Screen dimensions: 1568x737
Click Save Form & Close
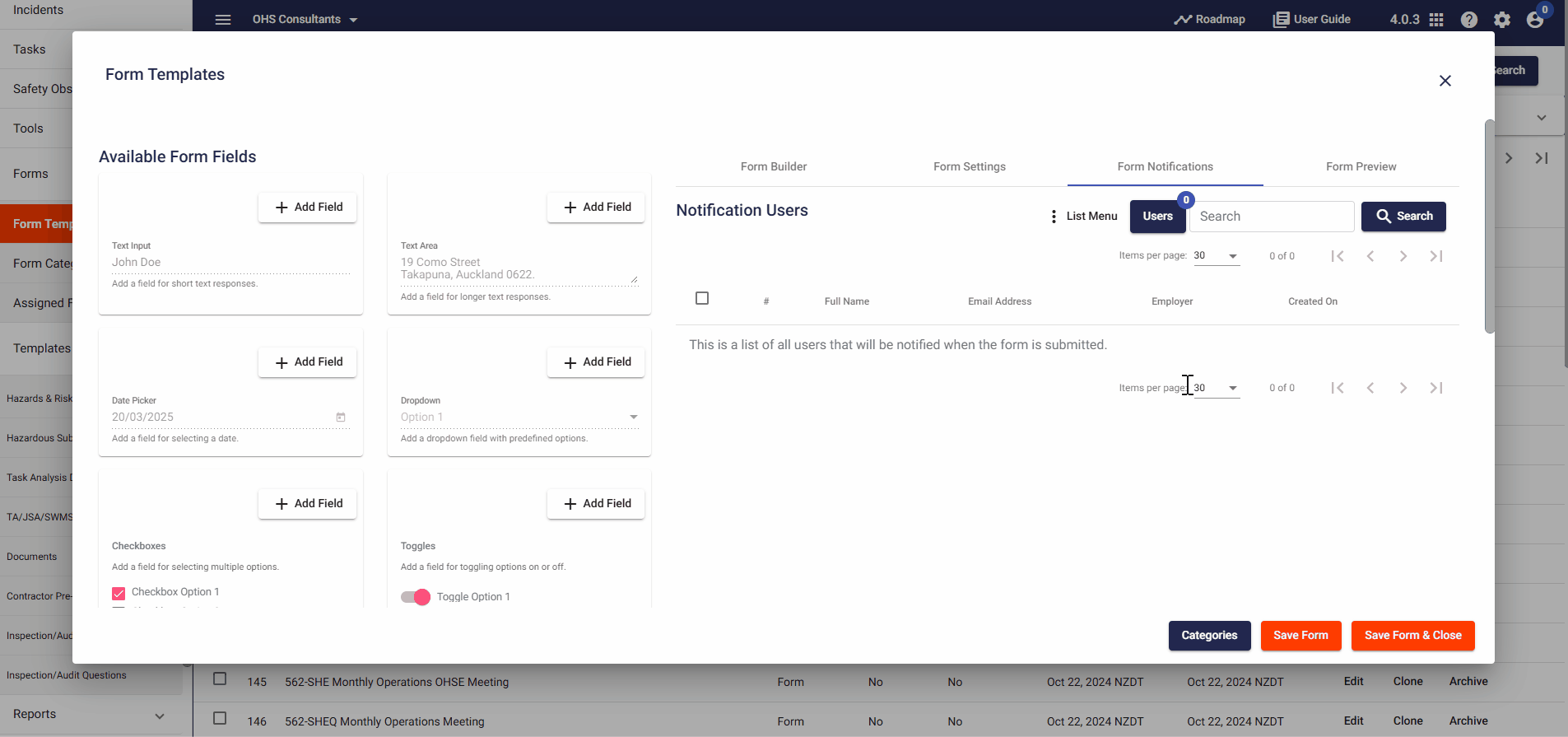1412,636
